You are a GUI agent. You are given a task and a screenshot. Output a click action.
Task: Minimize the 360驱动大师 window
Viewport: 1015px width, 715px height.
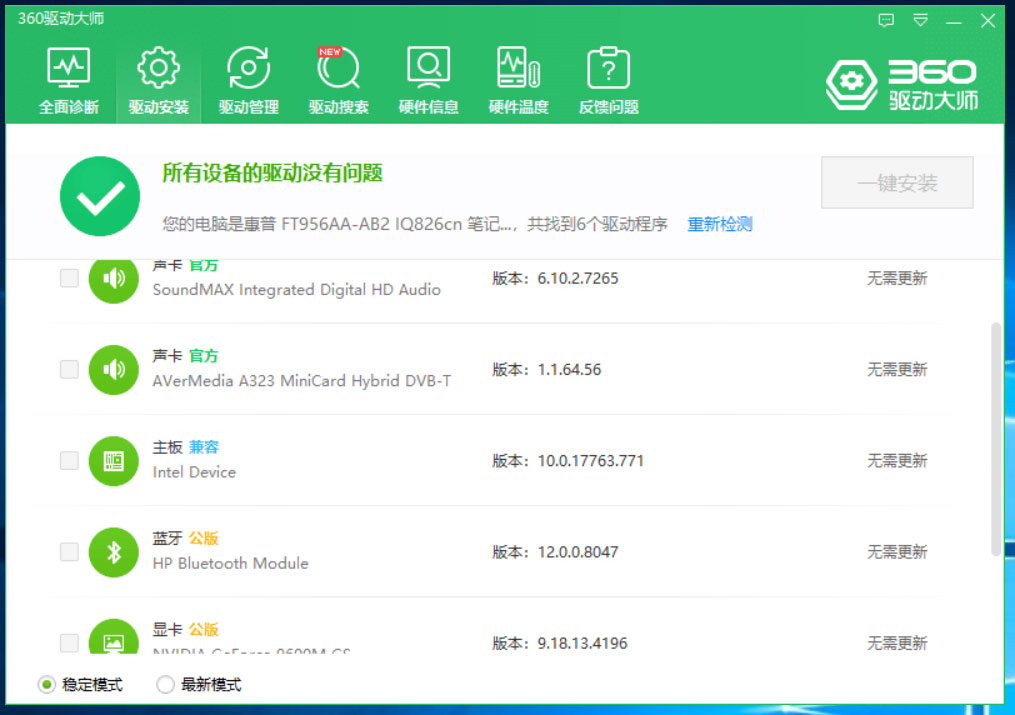[954, 22]
